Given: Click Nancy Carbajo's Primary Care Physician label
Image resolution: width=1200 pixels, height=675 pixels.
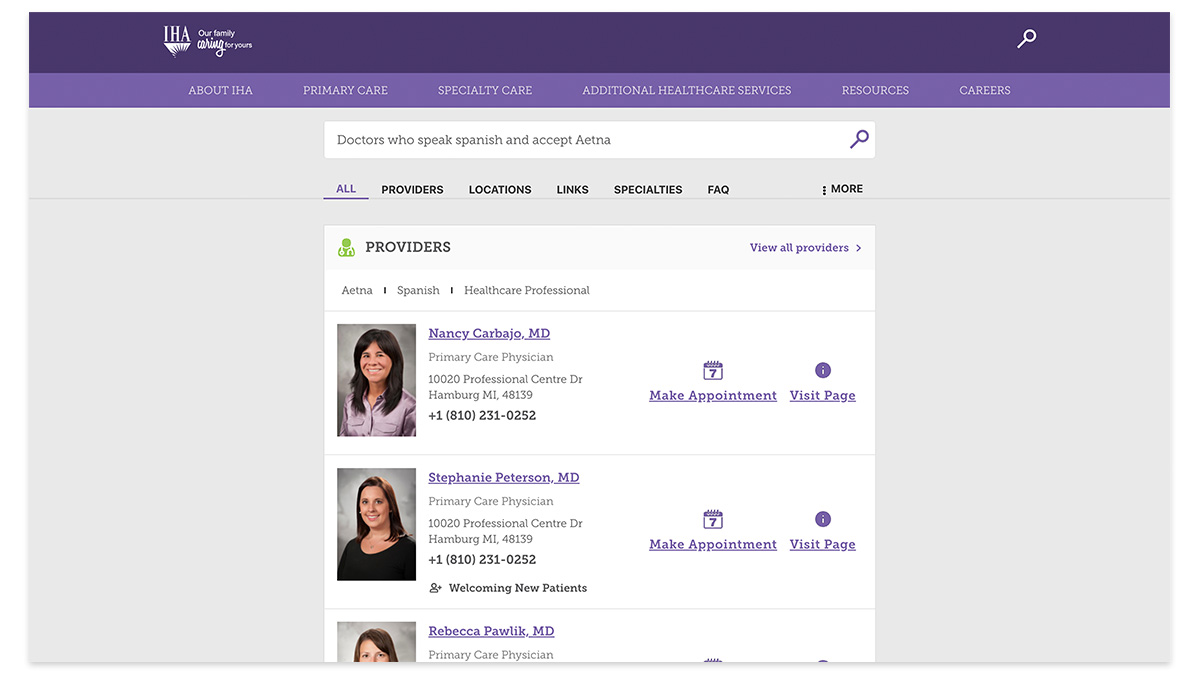Looking at the screenshot, I should pos(491,357).
